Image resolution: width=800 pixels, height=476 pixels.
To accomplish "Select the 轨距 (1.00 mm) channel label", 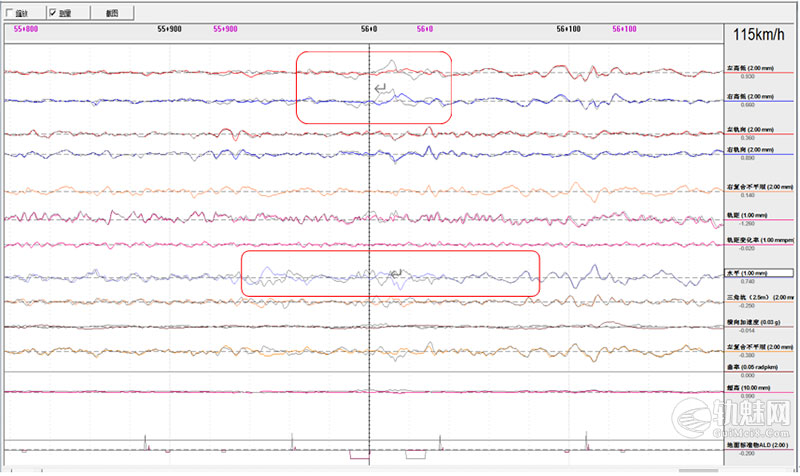I will coord(747,215).
